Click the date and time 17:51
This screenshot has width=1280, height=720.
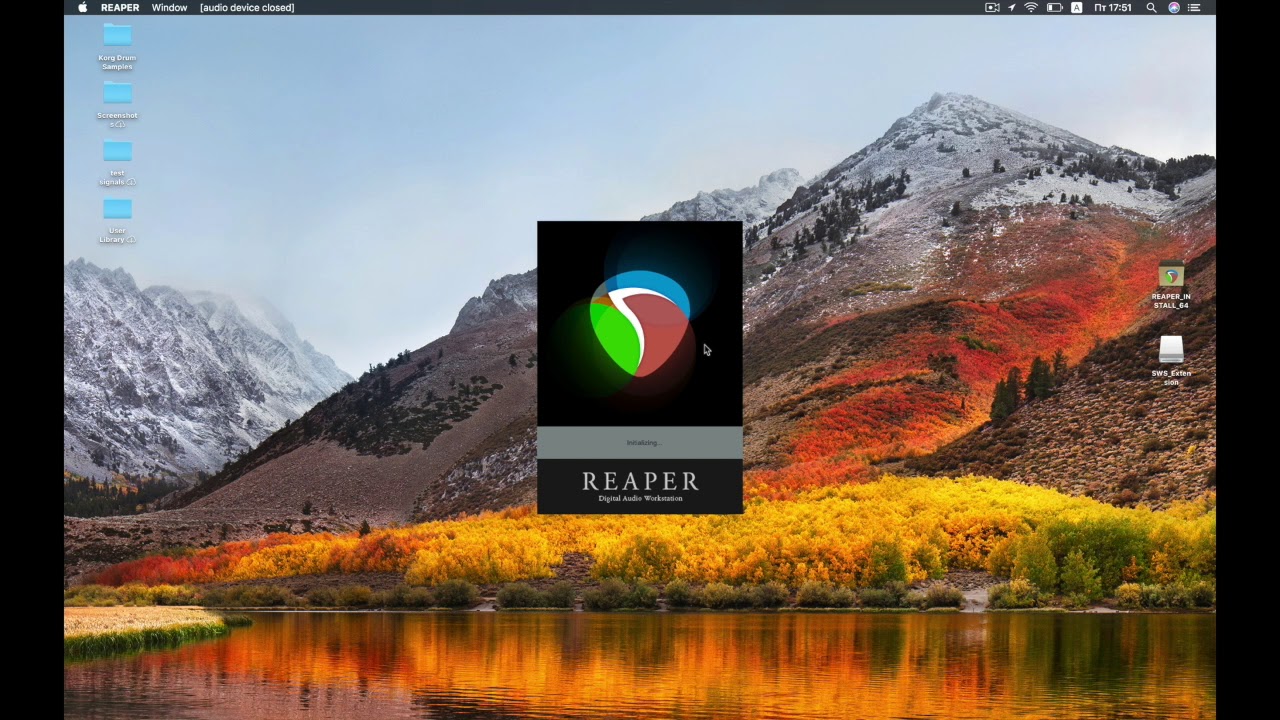[1113, 7]
